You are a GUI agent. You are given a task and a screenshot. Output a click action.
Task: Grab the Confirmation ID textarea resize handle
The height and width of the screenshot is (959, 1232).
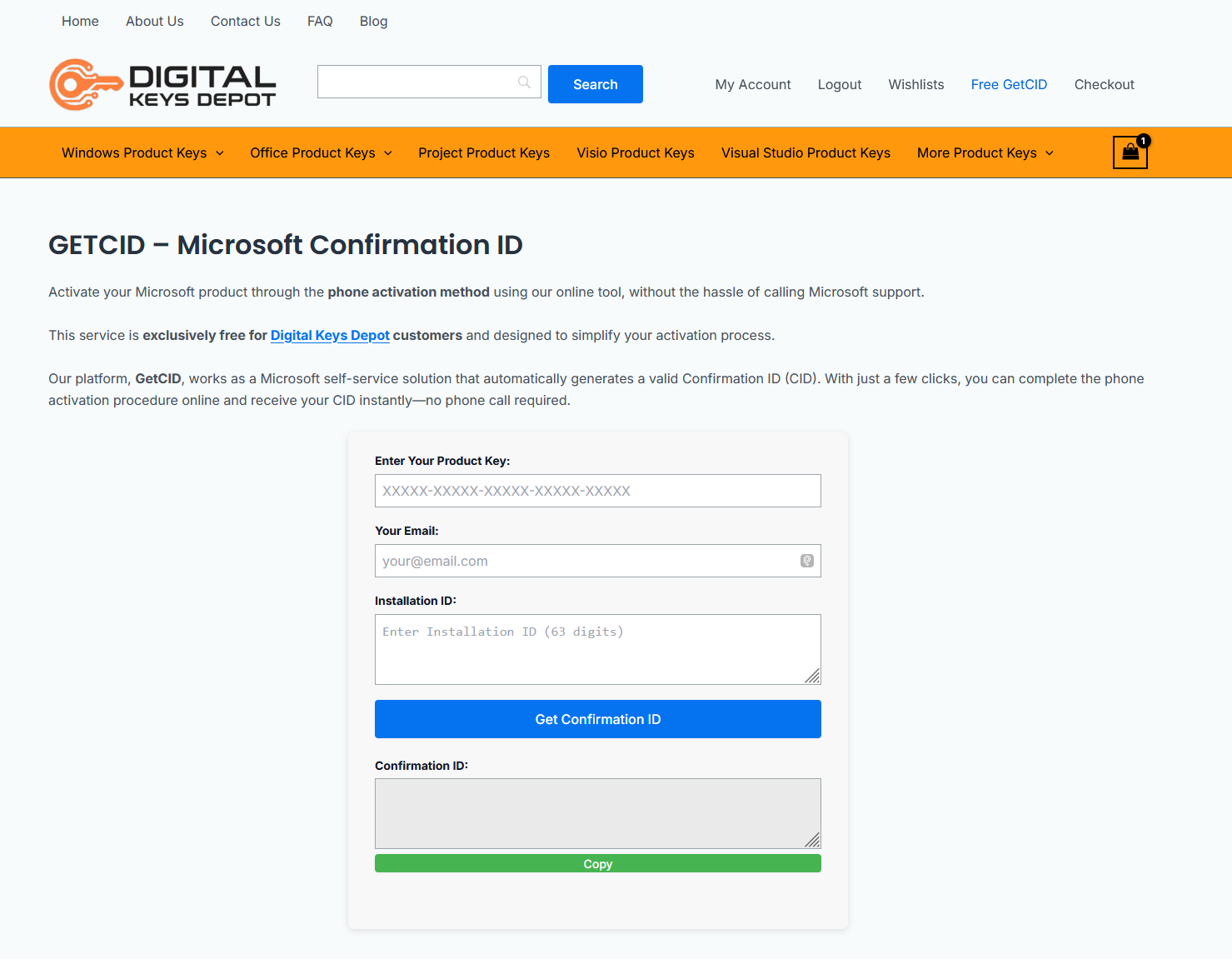coord(813,841)
